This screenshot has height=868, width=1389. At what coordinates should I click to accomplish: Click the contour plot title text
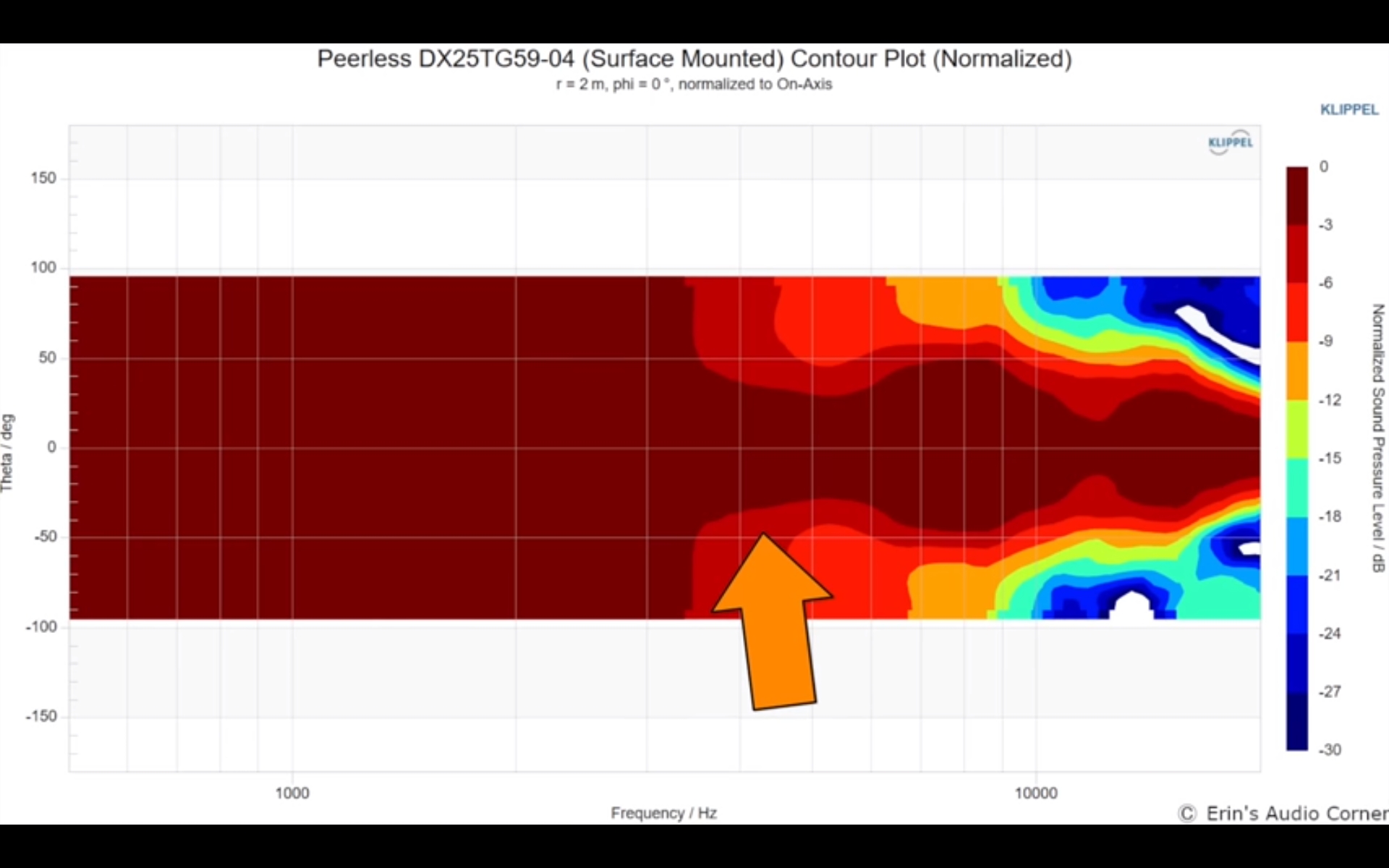[694, 59]
